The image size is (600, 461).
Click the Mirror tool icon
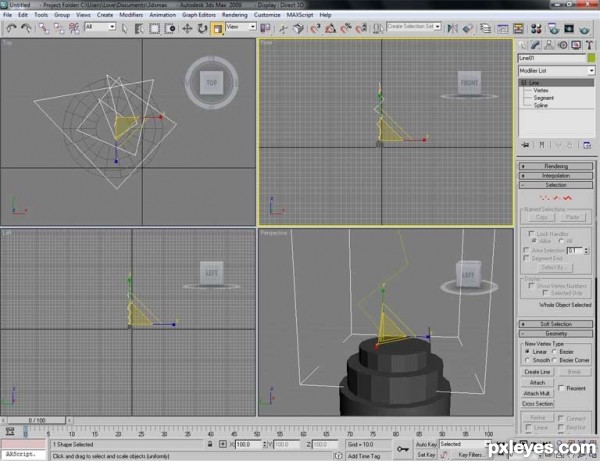(x=452, y=29)
